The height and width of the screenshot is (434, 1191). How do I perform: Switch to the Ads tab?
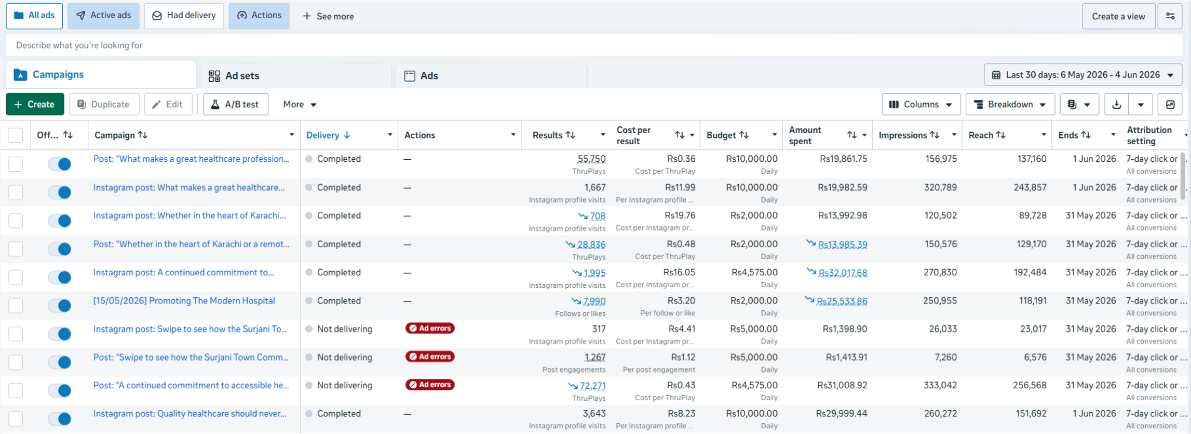[491, 75]
